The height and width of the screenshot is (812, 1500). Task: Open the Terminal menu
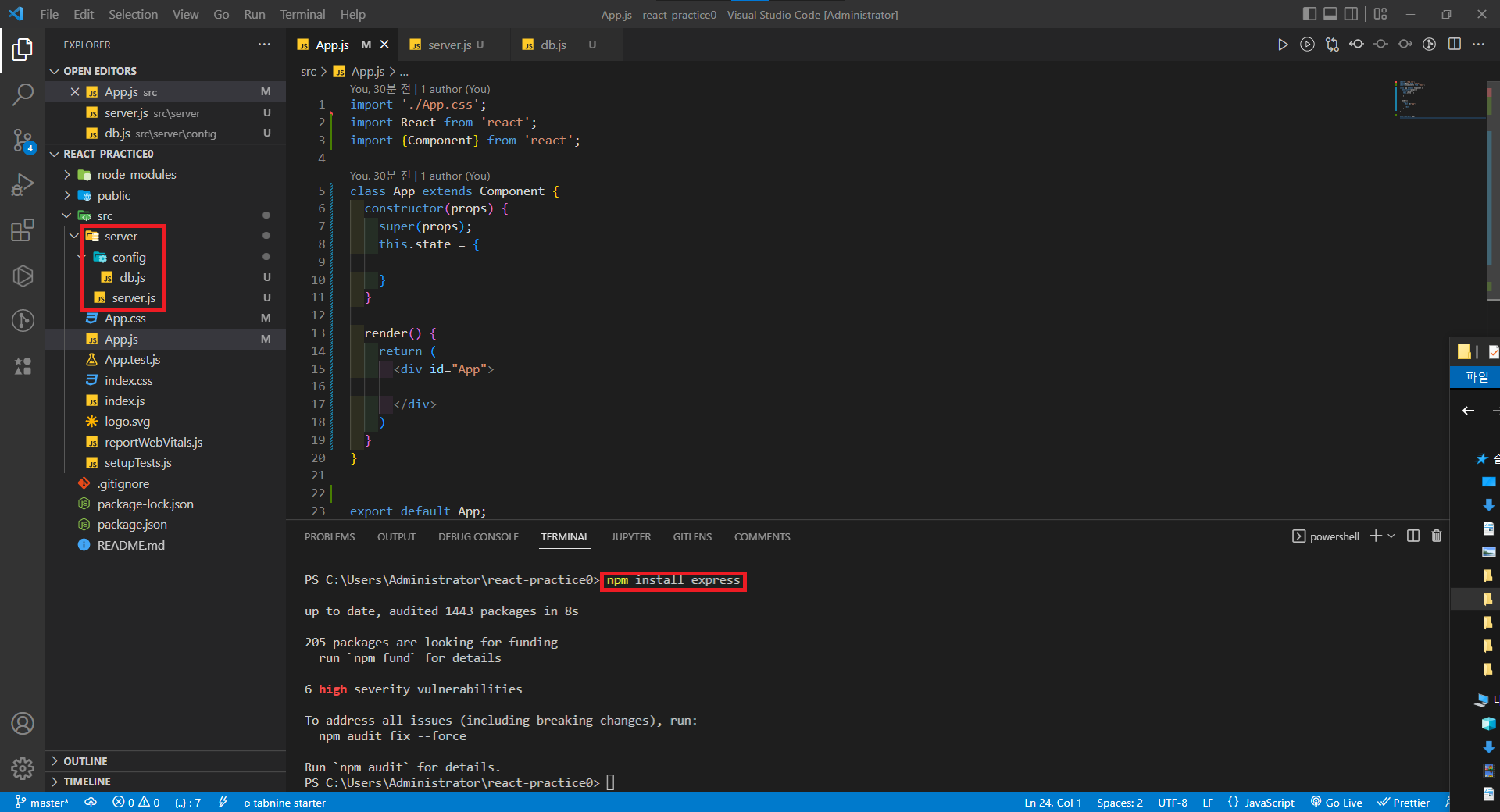coord(302,14)
